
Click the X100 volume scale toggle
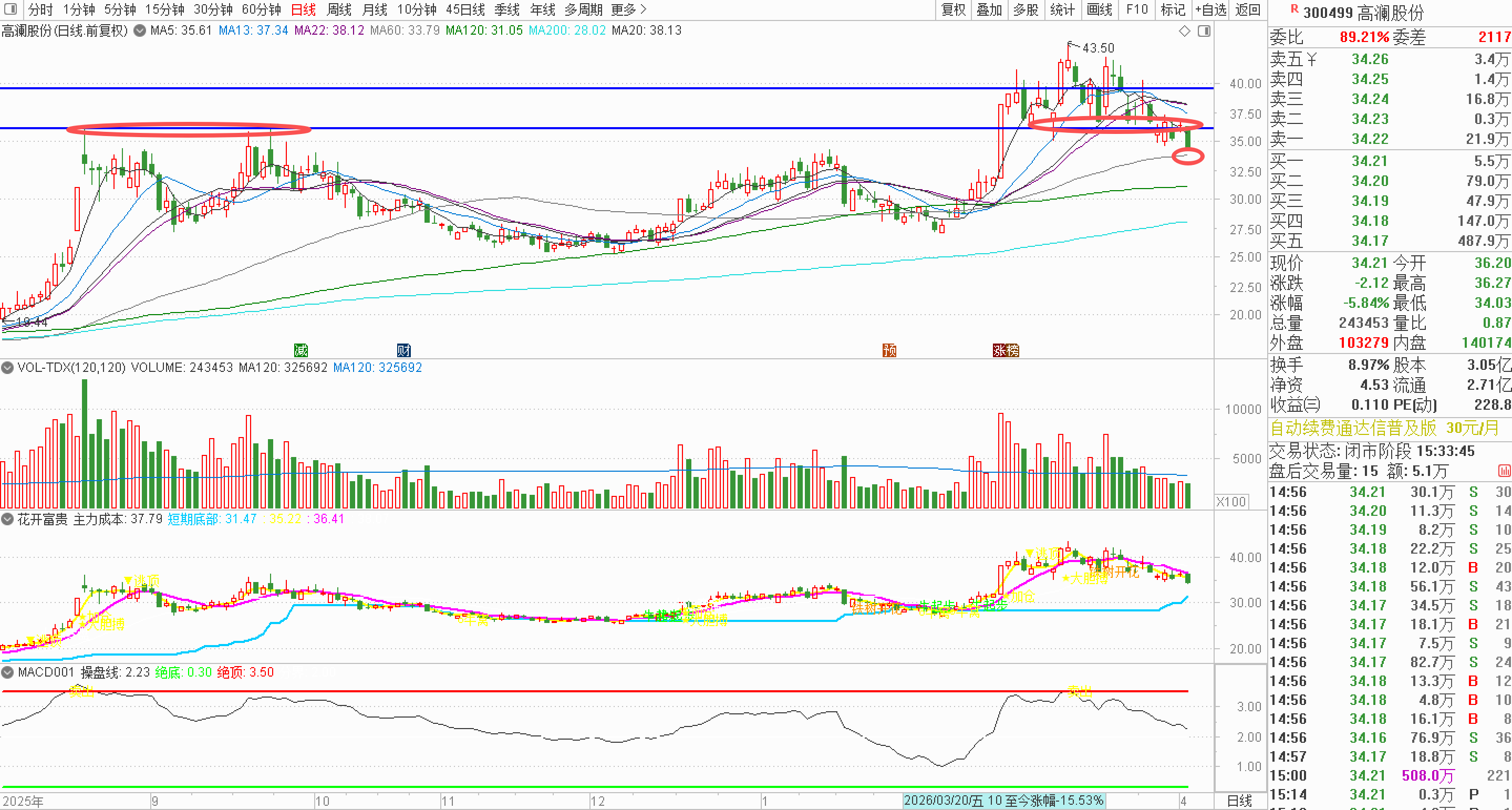(x=1231, y=502)
